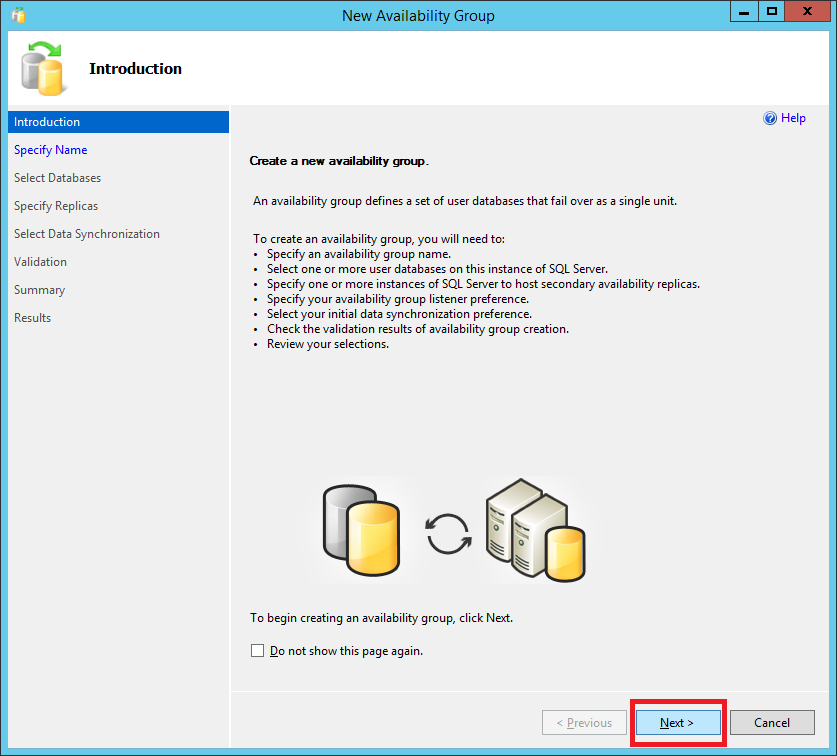
Task: Open the Help link
Action: [x=793, y=118]
